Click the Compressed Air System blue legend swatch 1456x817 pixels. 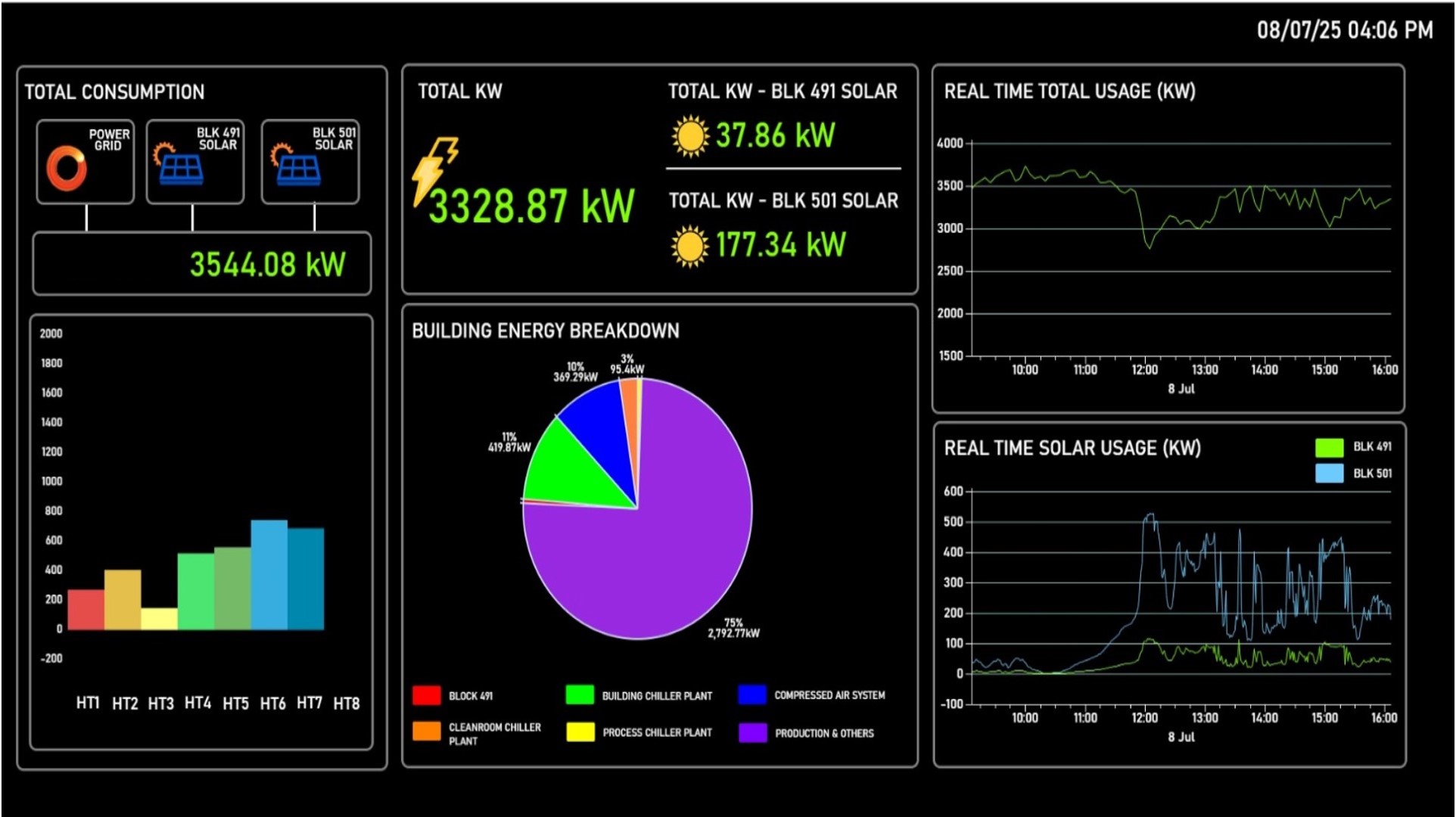752,695
